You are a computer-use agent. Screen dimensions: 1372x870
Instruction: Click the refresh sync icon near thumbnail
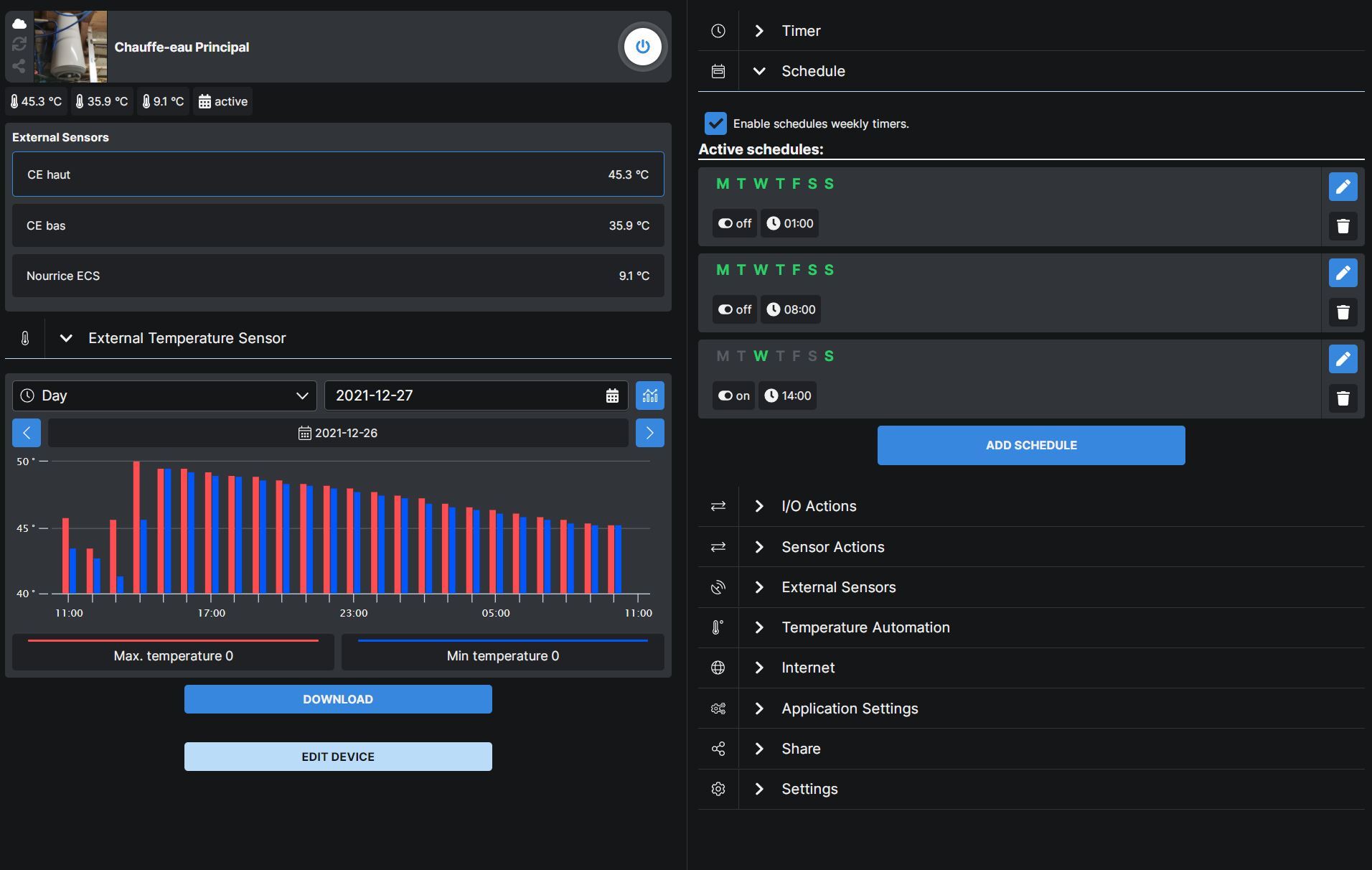tap(19, 45)
